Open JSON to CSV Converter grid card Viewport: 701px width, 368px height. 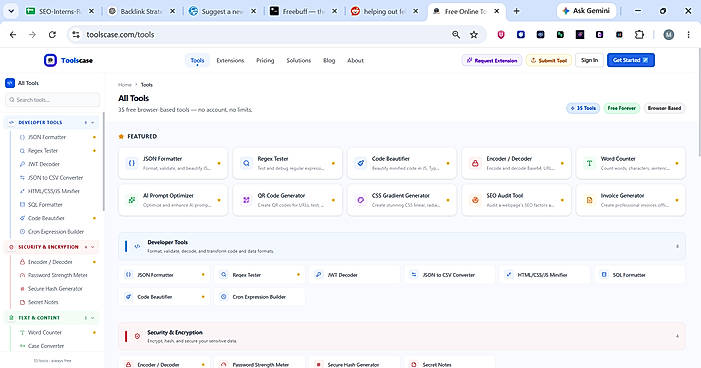pyautogui.click(x=450, y=275)
